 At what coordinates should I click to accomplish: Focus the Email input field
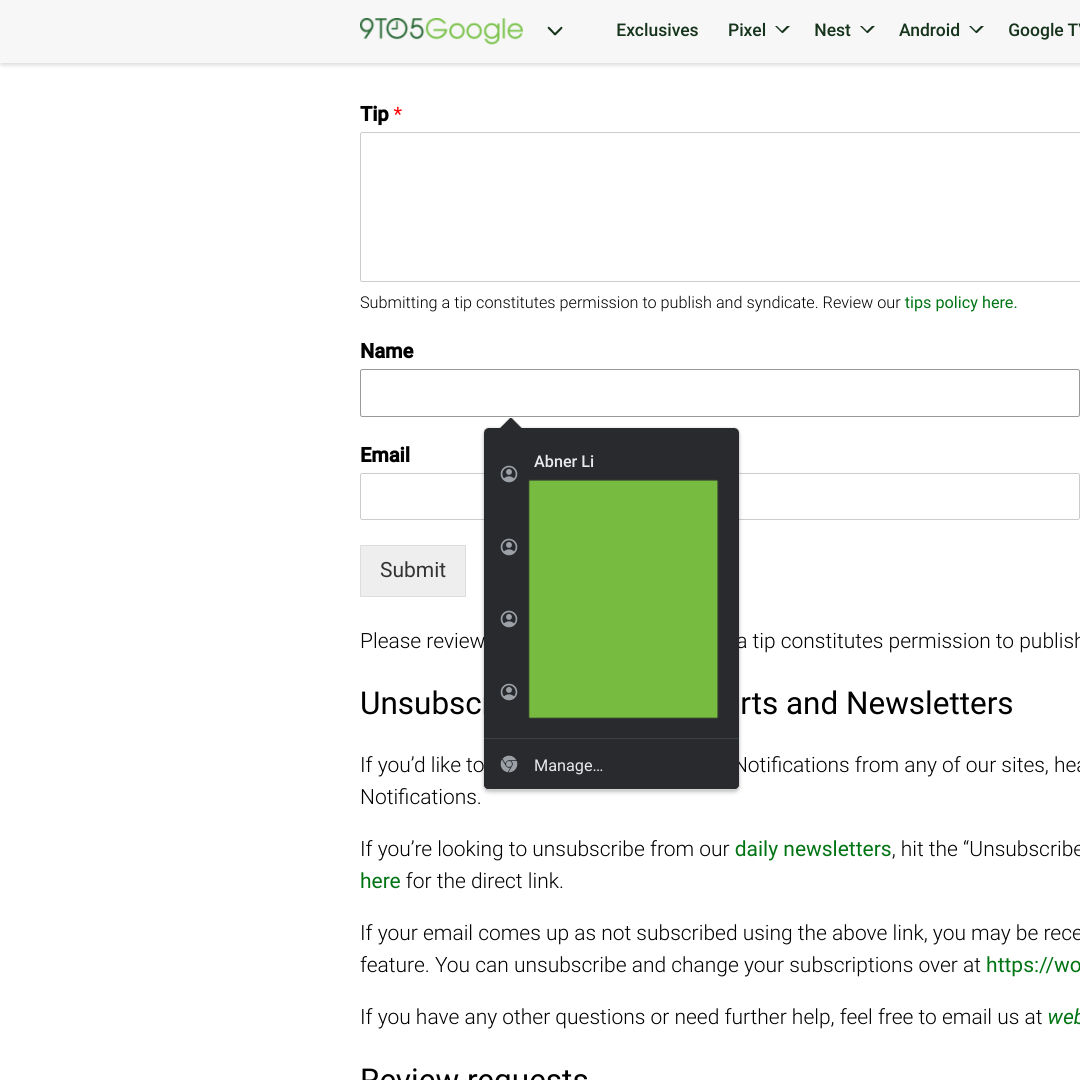pyautogui.click(x=420, y=497)
